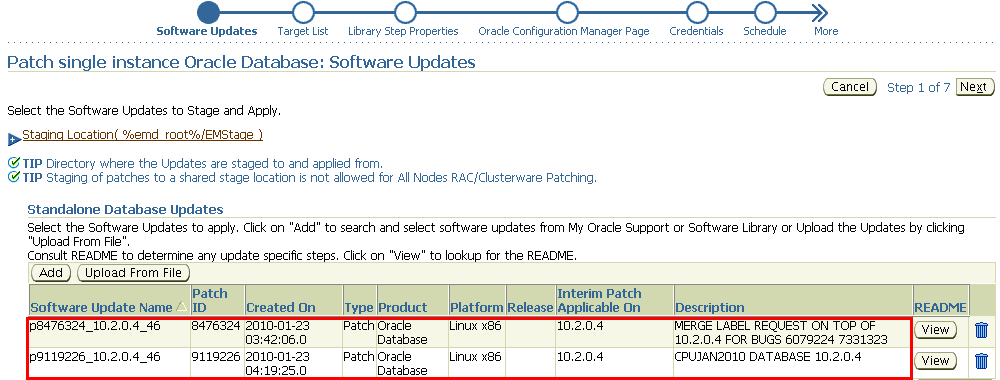View README for patch 8476324
Screen dimensions: 1000x380
(936, 330)
